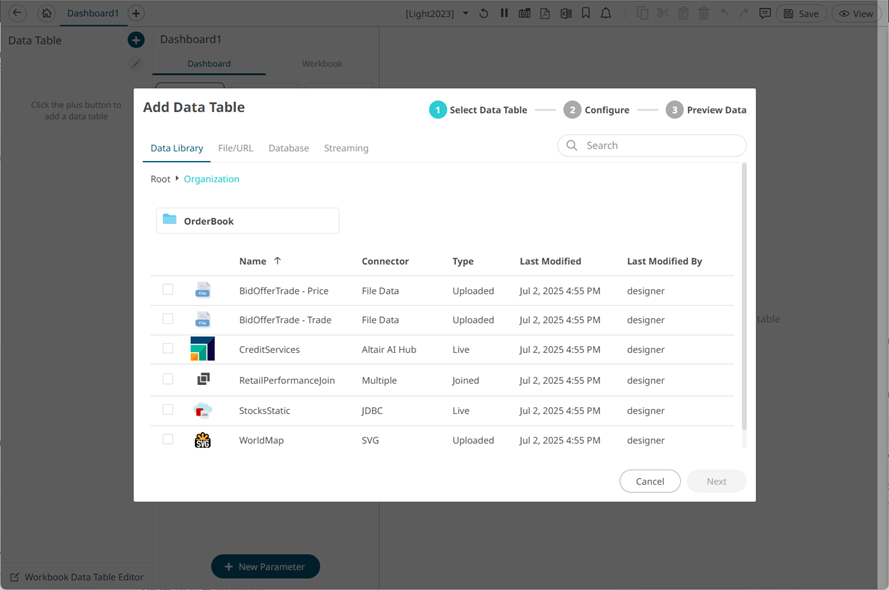Screen dimensions: 889x590
Task: Sort by Name column arrow
Action: [x=277, y=261]
